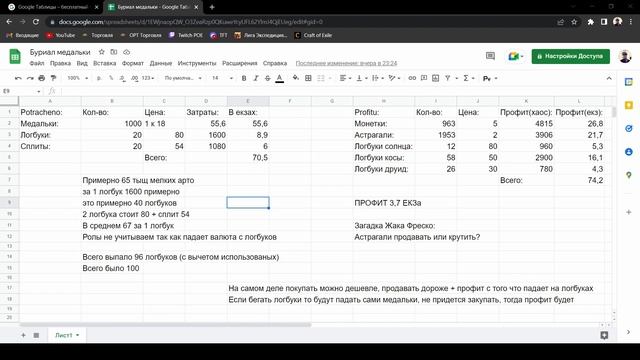The width and height of the screenshot is (640, 360).
Task: Start a Google Meet call
Action: [516, 56]
